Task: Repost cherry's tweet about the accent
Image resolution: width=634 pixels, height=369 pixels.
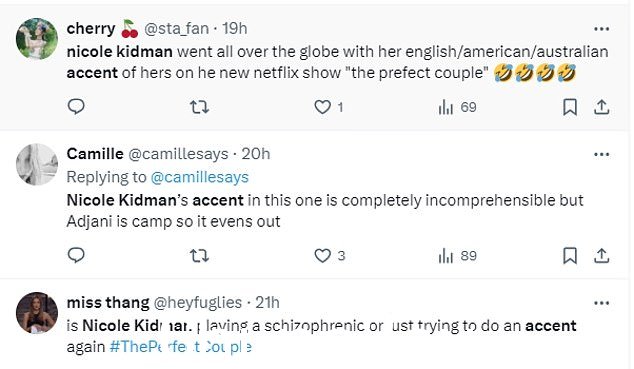Action: [x=199, y=107]
